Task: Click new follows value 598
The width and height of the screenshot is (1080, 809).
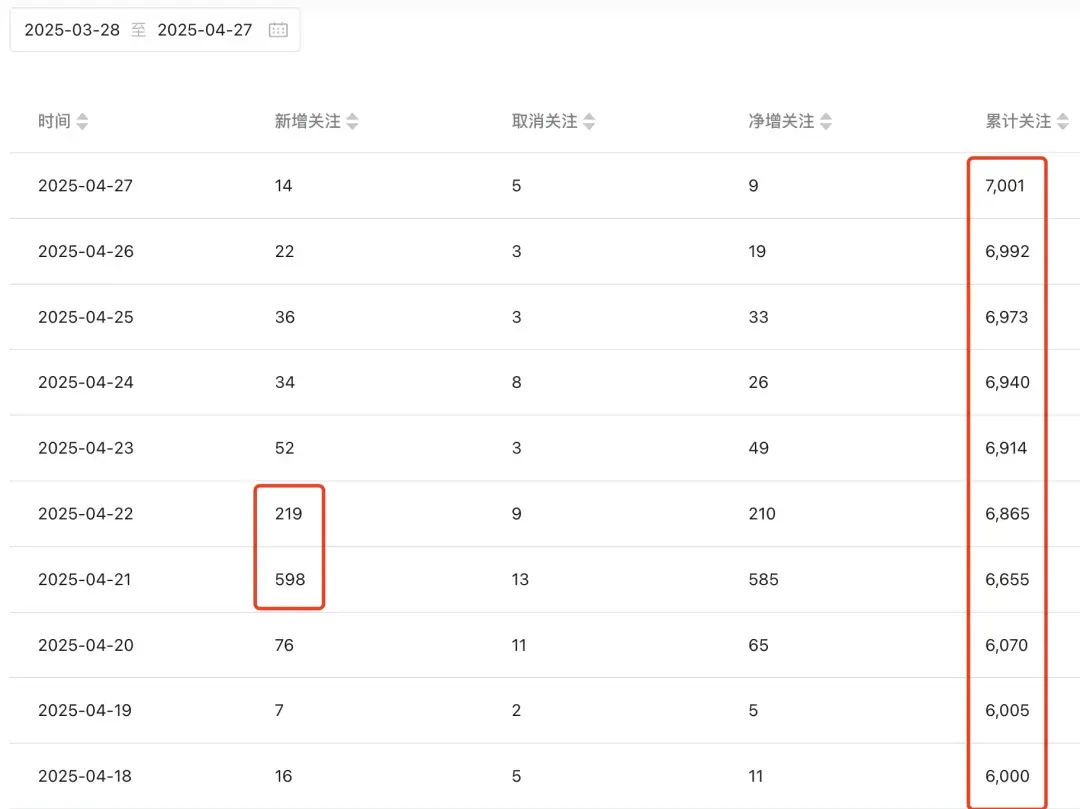Action: click(290, 580)
